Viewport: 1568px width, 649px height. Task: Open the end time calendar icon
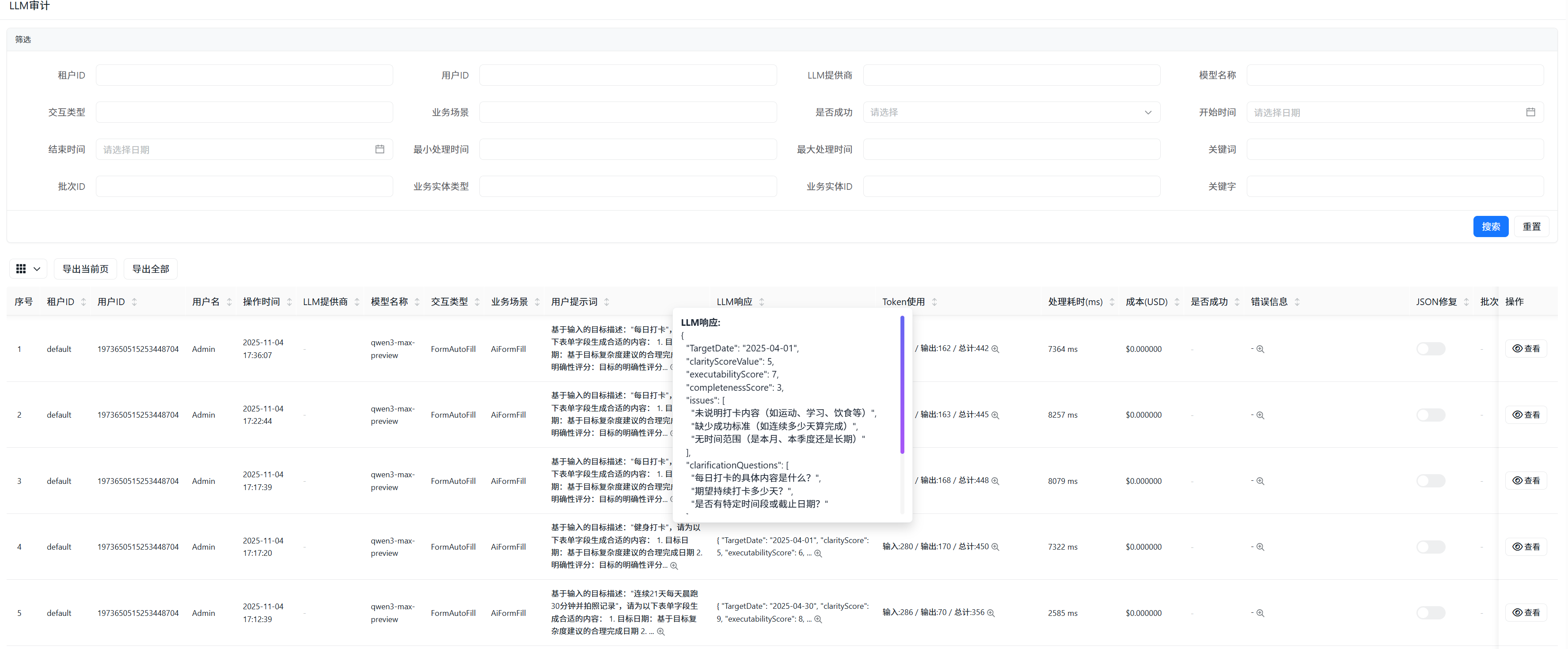(380, 150)
